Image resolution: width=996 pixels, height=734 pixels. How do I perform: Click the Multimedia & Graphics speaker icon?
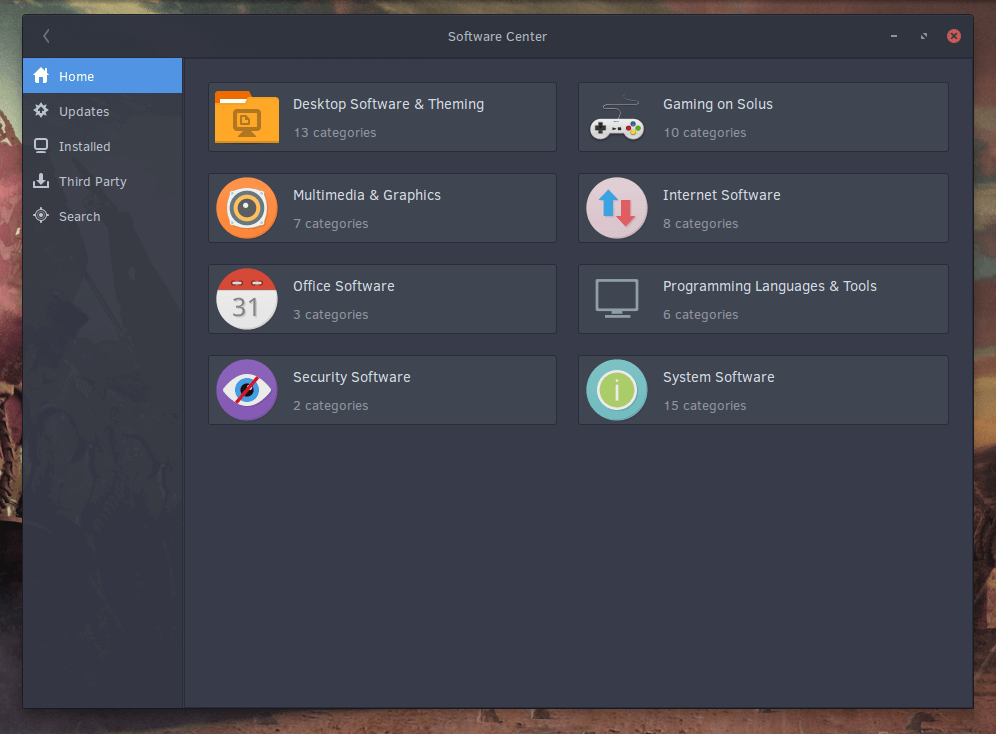point(247,208)
